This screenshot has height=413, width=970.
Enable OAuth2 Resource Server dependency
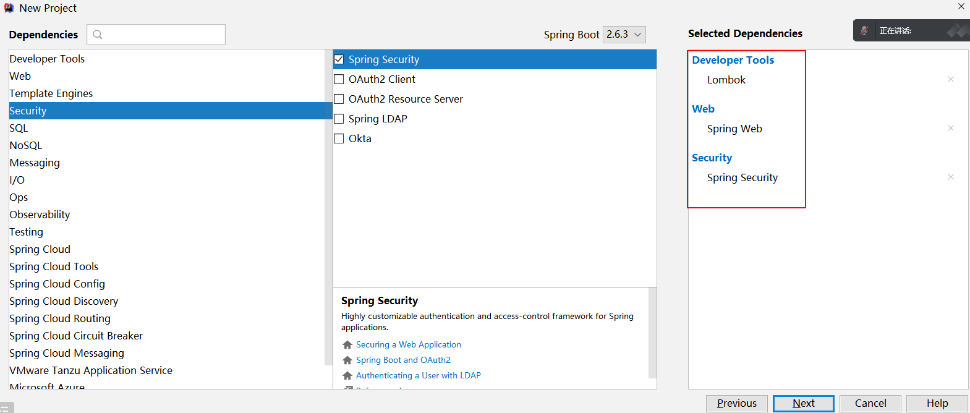[x=338, y=99]
